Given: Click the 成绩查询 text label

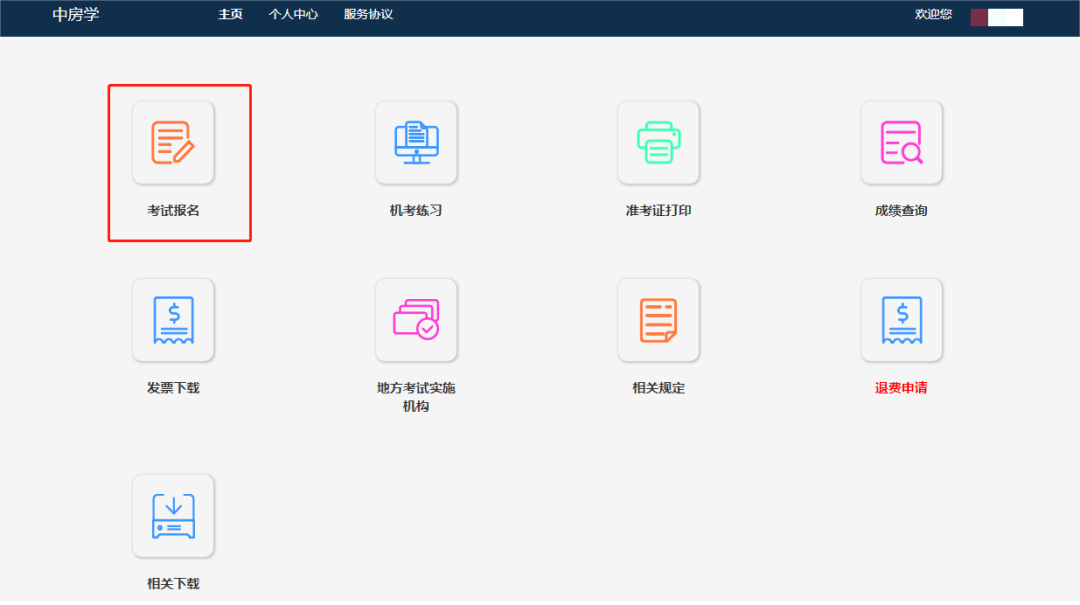Looking at the screenshot, I should point(901,211).
